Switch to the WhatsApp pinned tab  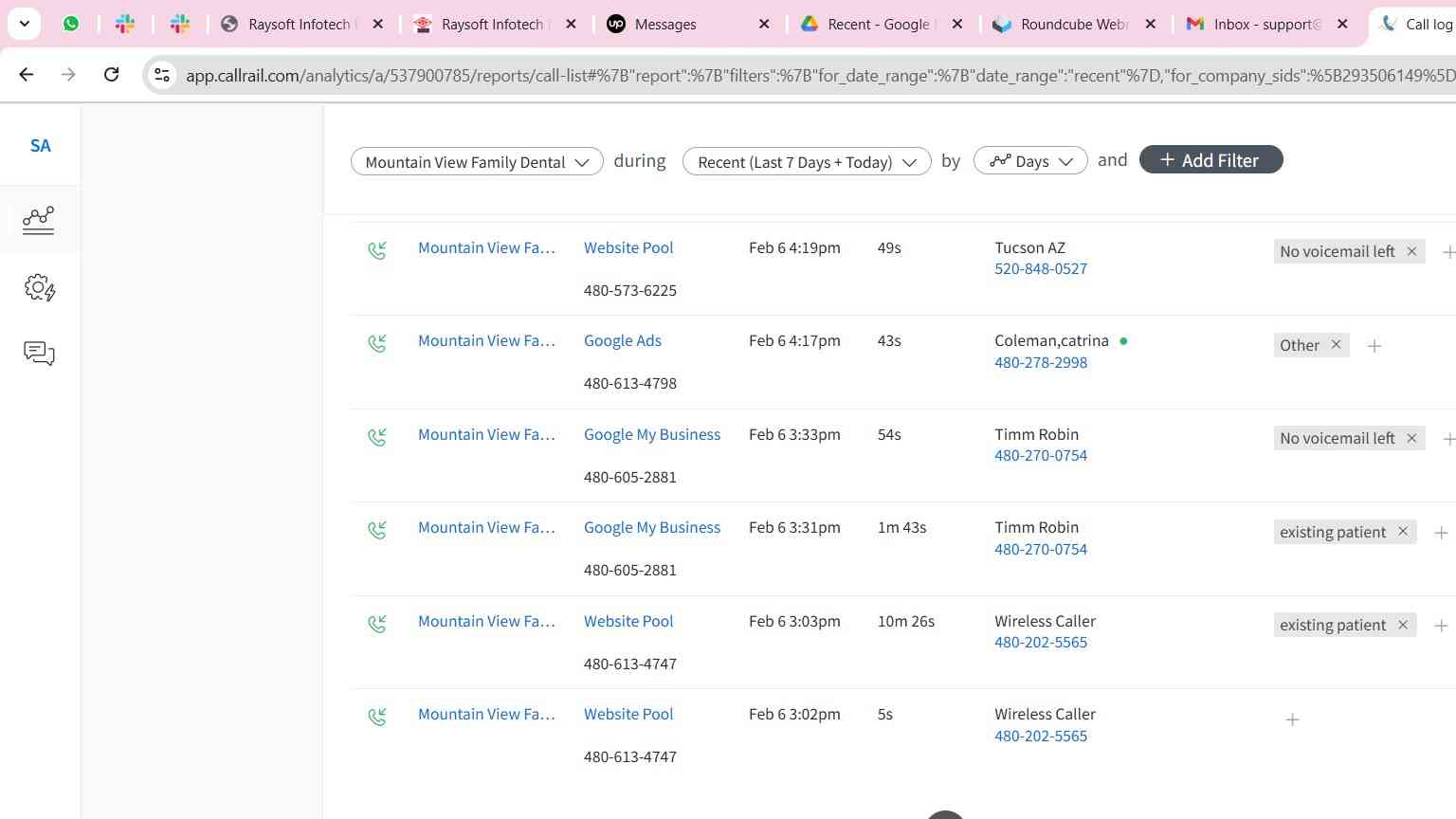point(71,24)
